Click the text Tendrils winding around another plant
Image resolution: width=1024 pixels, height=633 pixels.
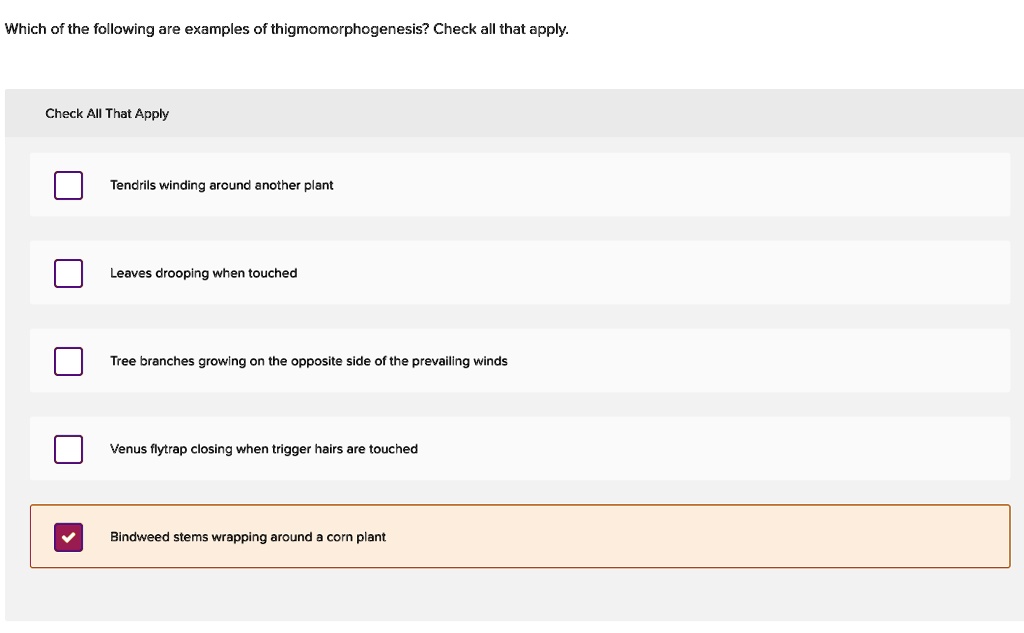[x=222, y=185]
